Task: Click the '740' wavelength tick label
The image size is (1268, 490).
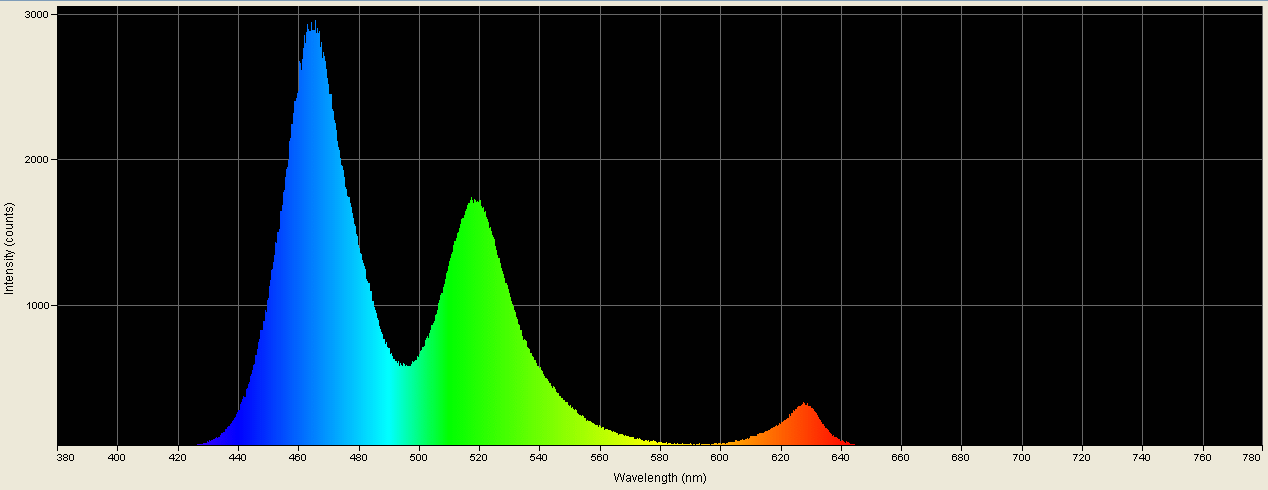Action: (1142, 458)
